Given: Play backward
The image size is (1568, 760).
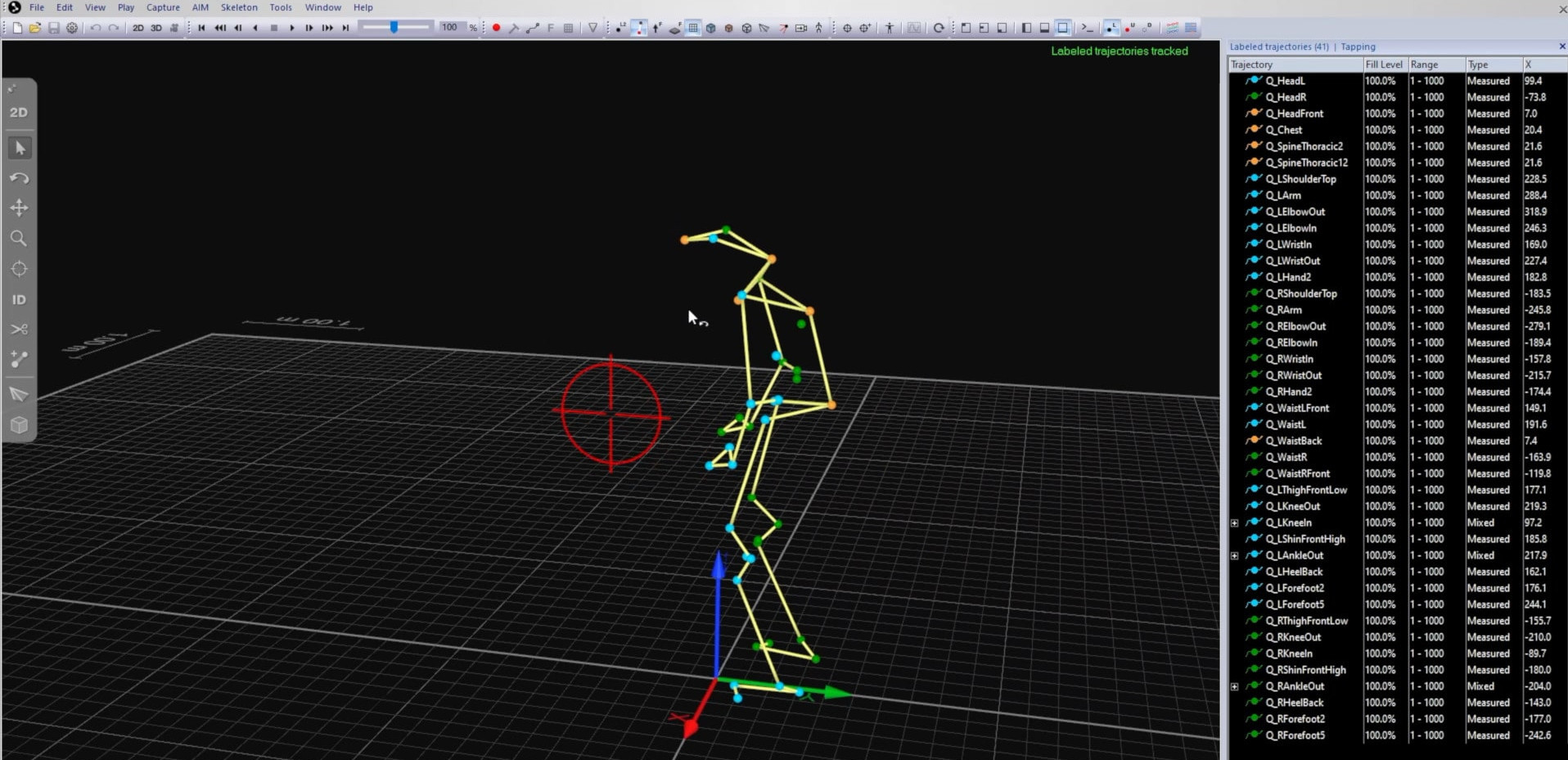Looking at the screenshot, I should pos(255,28).
